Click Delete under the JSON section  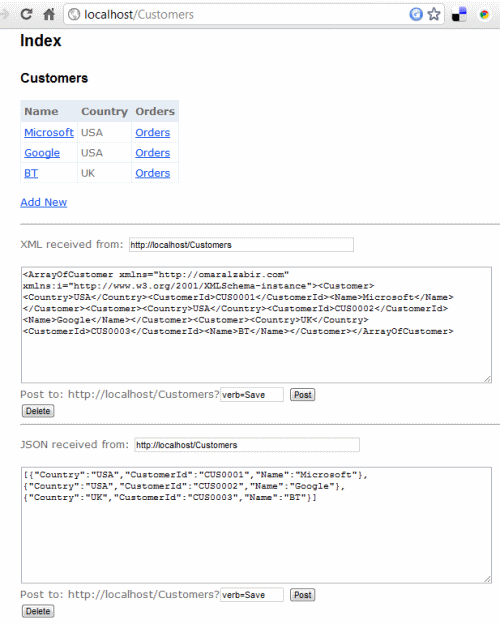coord(38,611)
